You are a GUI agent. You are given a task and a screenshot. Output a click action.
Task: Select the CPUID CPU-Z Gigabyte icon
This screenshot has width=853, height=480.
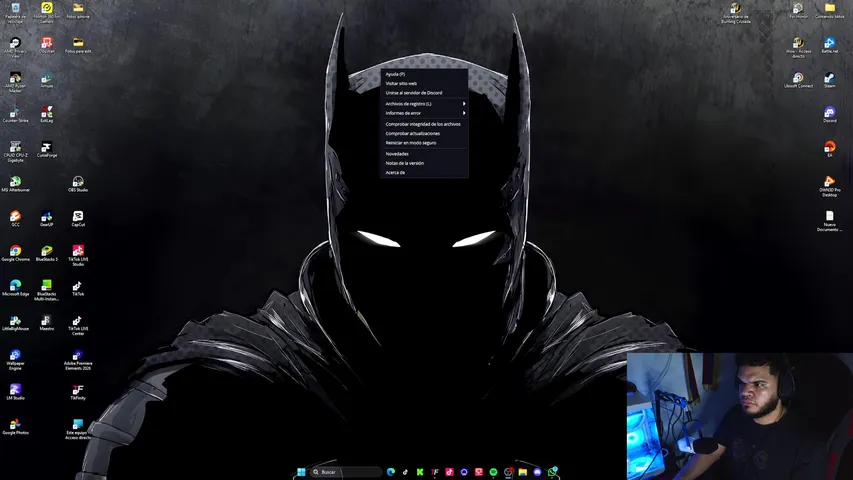coord(15,151)
